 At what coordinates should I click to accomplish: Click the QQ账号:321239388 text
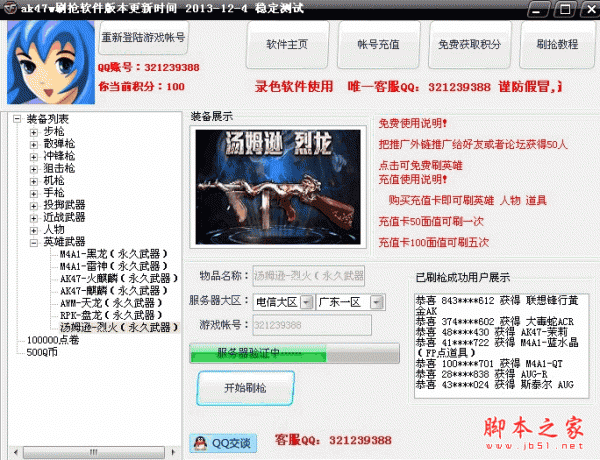[148, 67]
